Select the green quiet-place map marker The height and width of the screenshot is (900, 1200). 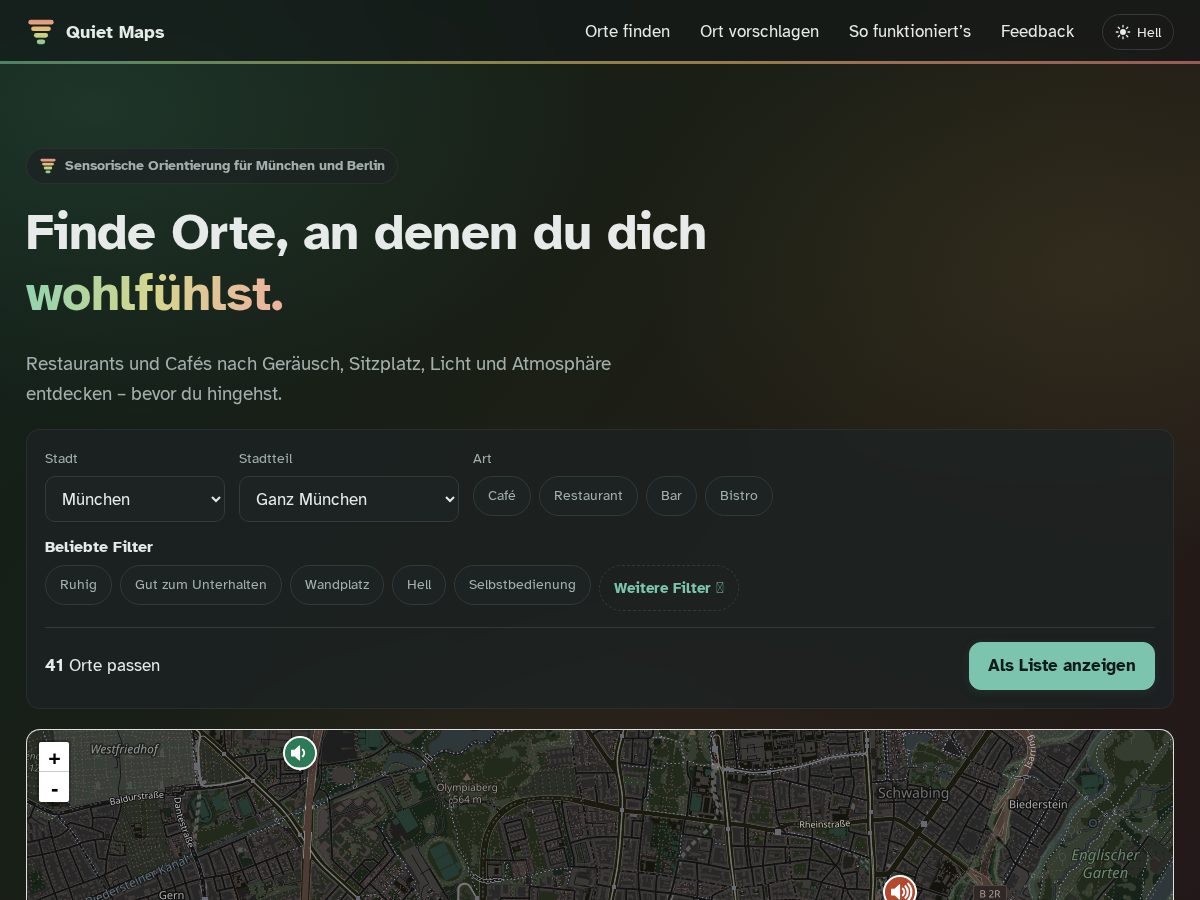pyautogui.click(x=300, y=752)
